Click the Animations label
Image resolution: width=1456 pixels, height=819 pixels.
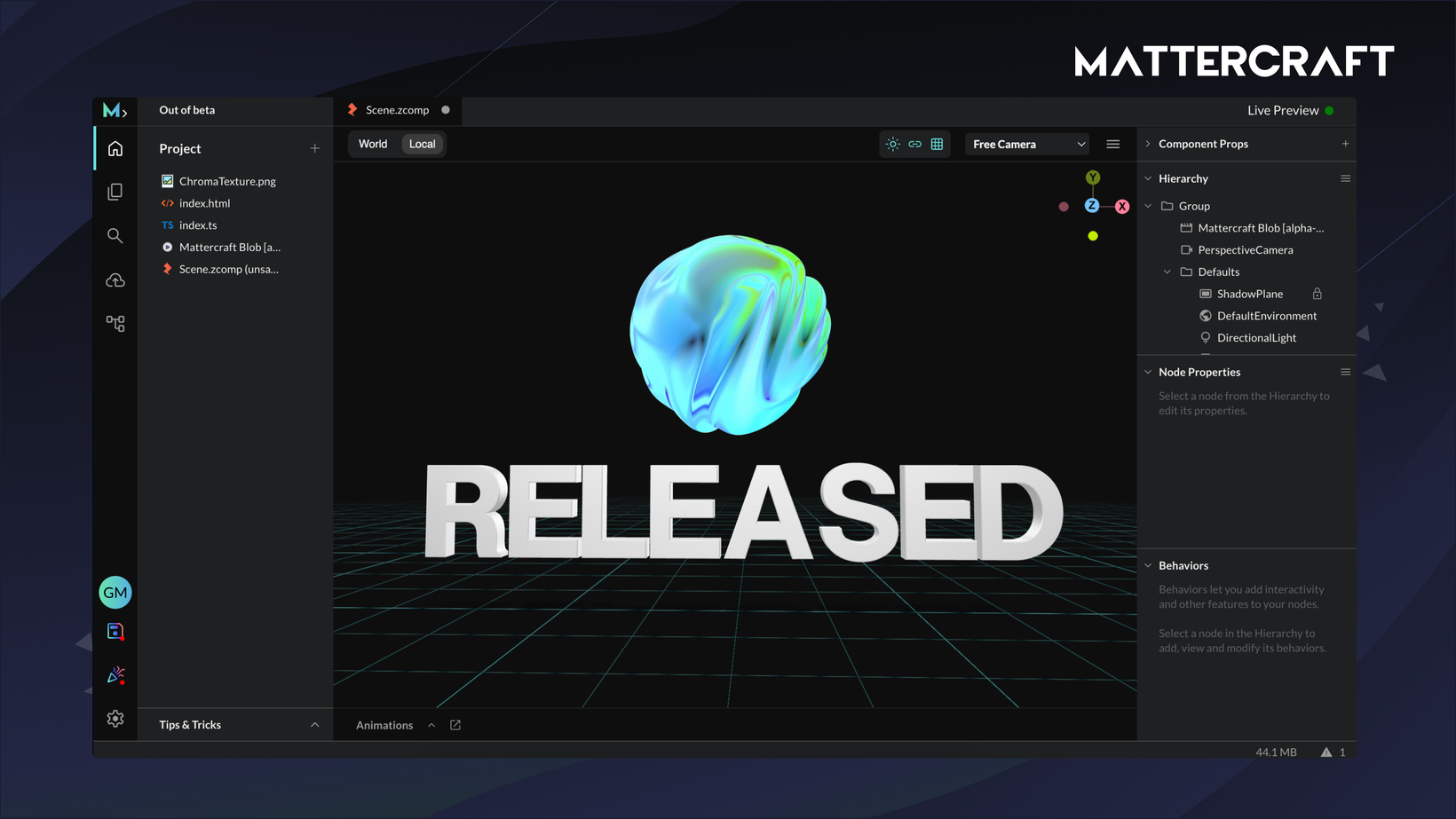(x=384, y=725)
